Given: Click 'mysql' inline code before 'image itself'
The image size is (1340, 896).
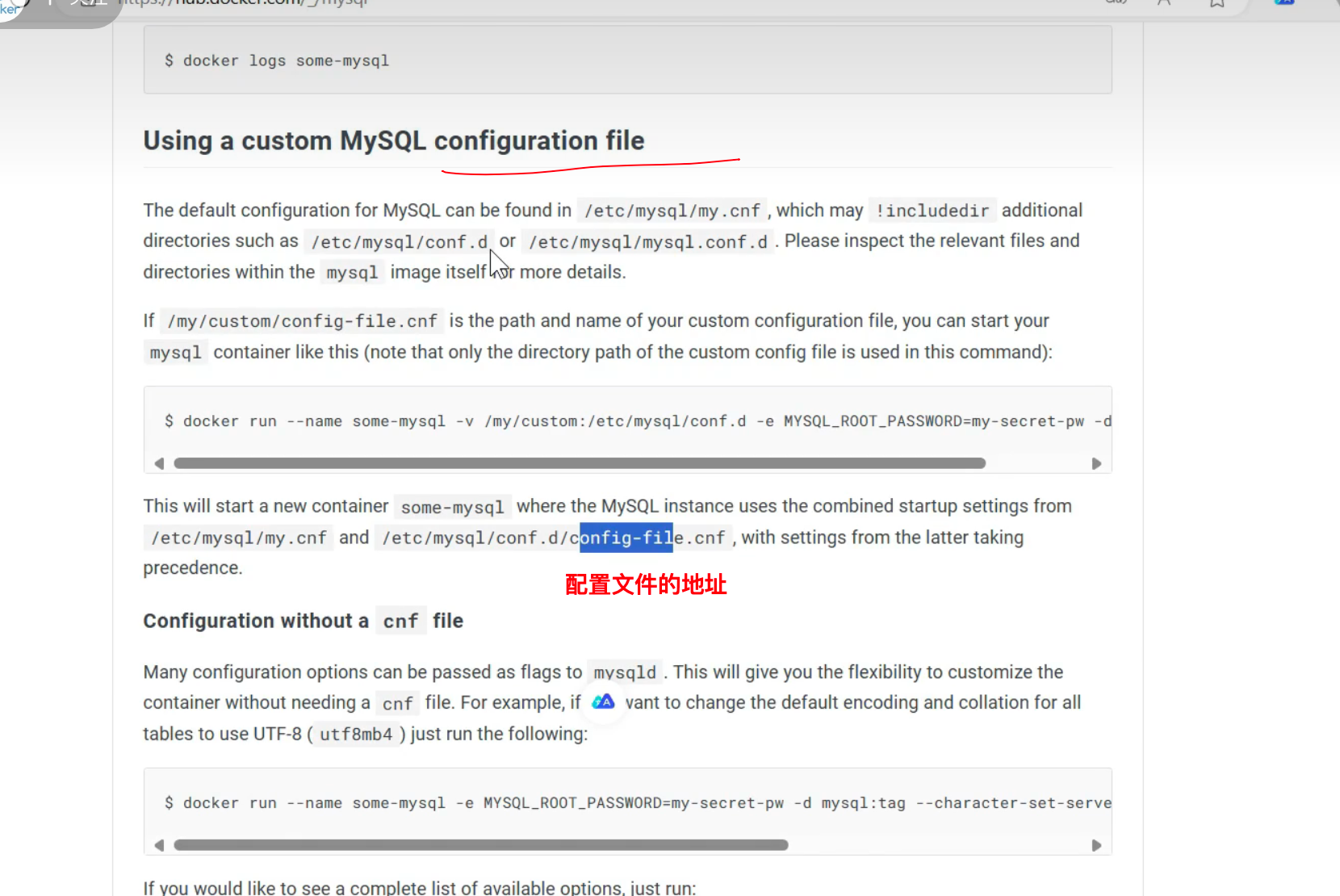Looking at the screenshot, I should pyautogui.click(x=352, y=273).
